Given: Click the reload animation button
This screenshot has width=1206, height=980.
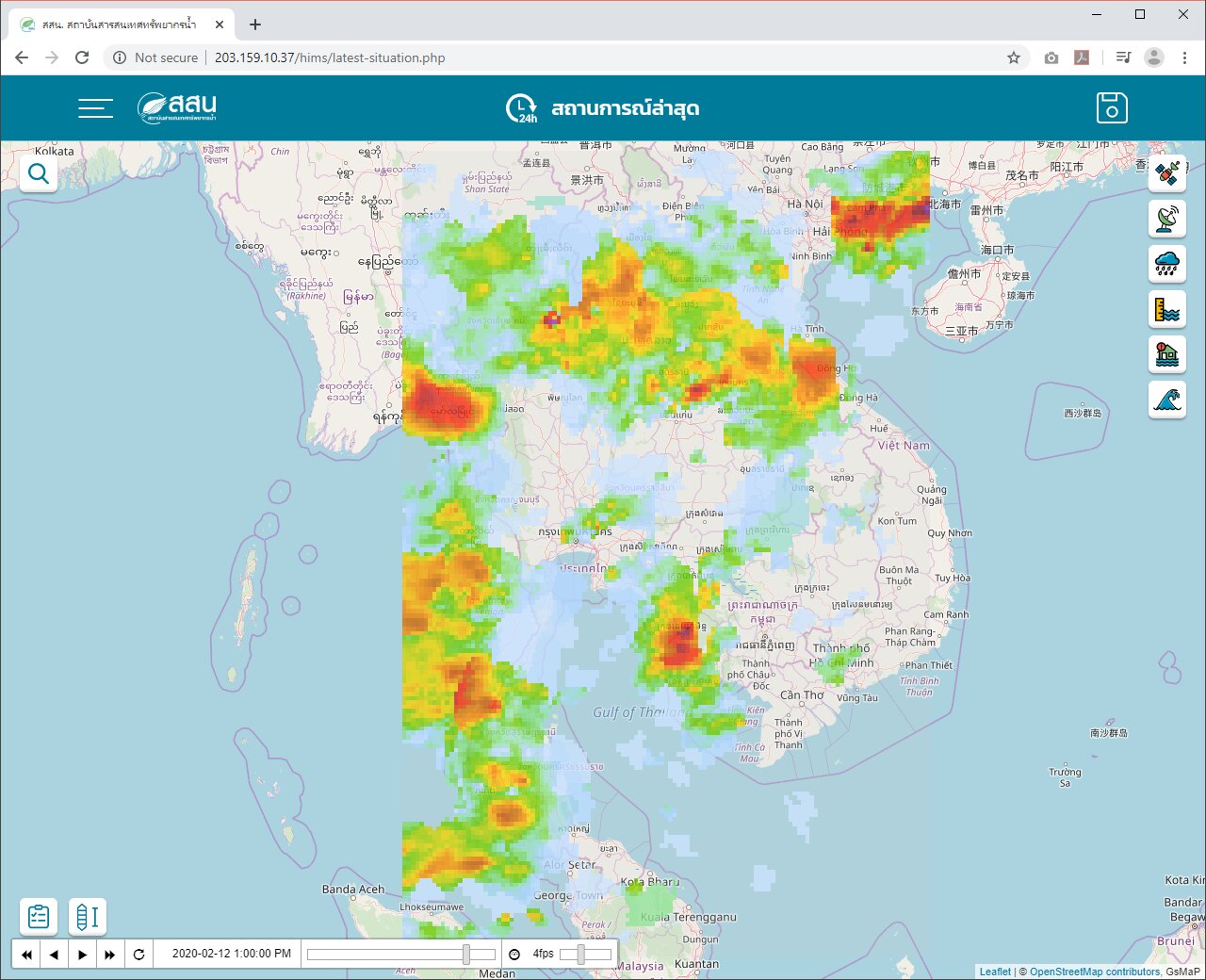Looking at the screenshot, I should (139, 955).
